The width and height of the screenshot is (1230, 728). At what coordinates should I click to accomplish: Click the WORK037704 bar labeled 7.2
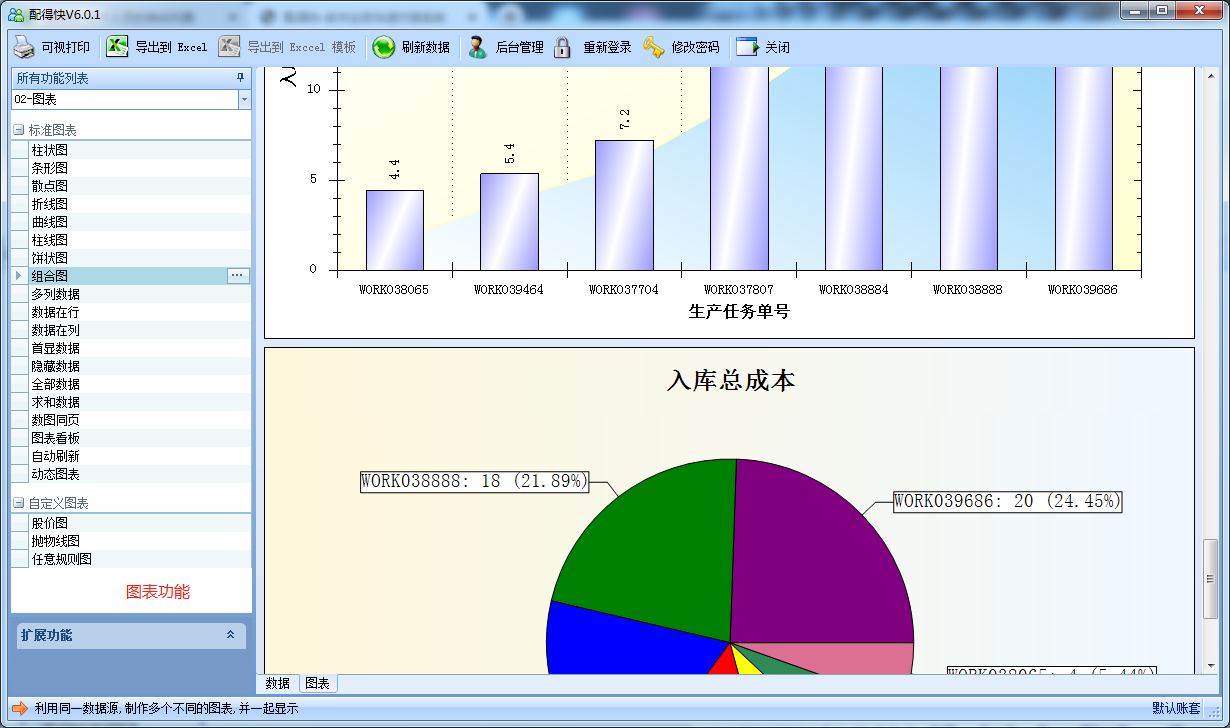(x=624, y=205)
